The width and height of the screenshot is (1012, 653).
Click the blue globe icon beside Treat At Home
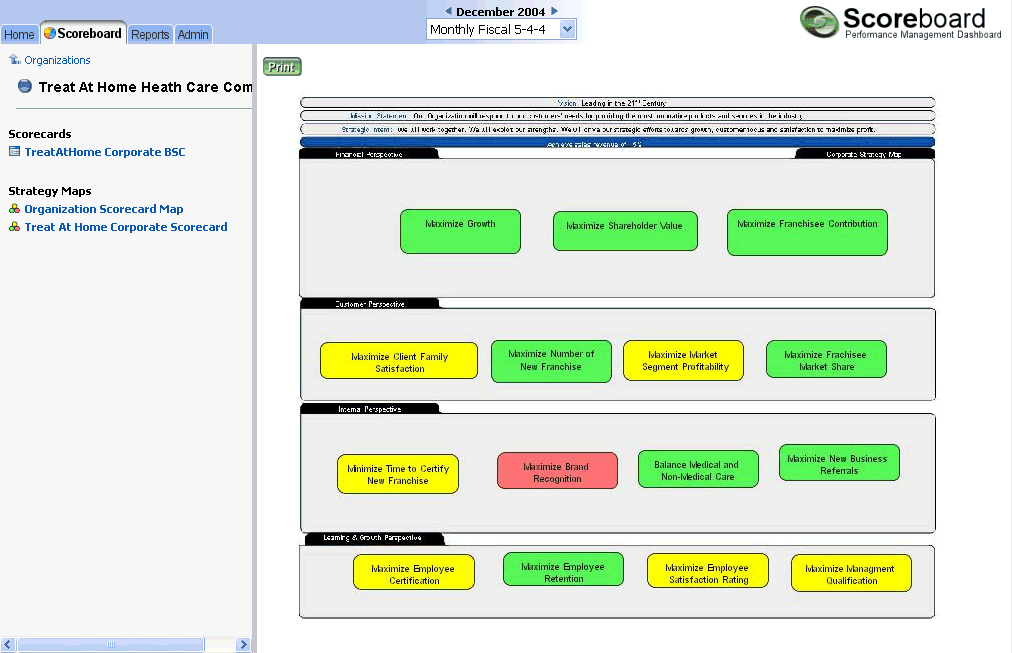(x=25, y=86)
